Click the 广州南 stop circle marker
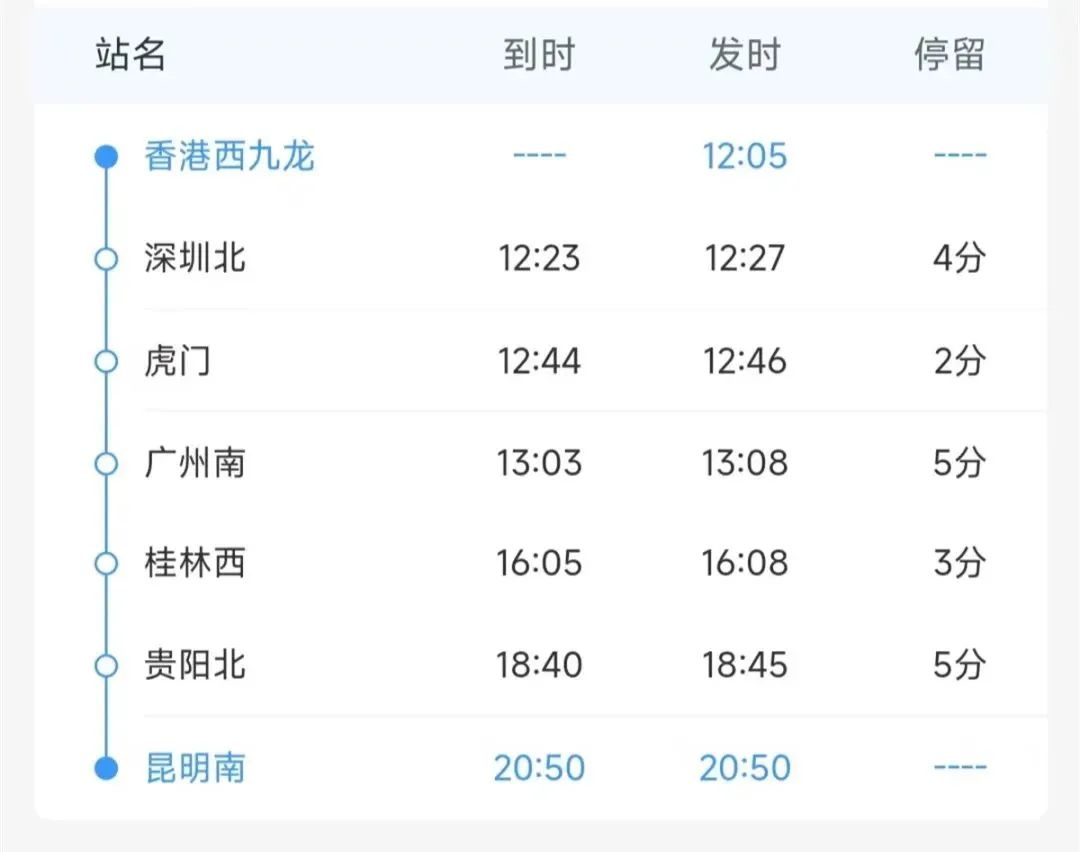 pos(106,463)
